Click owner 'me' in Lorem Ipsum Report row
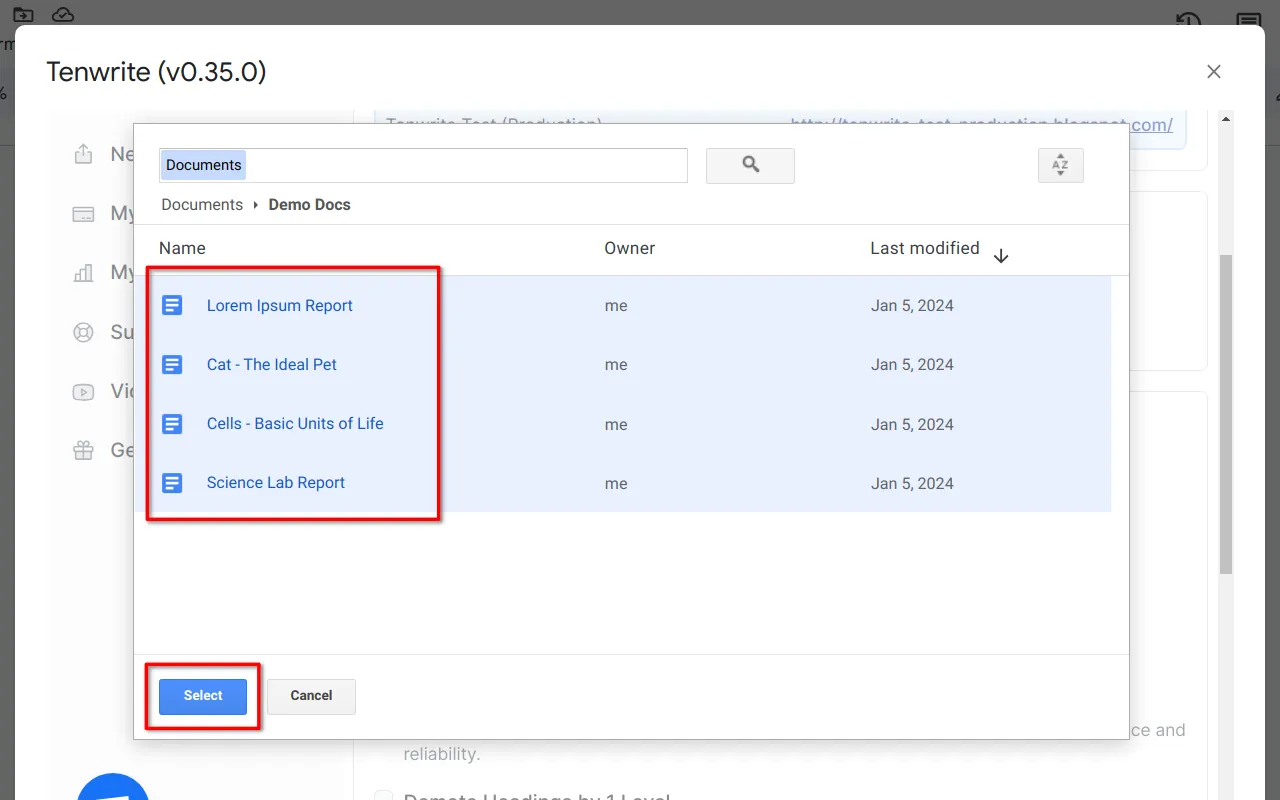 pyautogui.click(x=616, y=306)
